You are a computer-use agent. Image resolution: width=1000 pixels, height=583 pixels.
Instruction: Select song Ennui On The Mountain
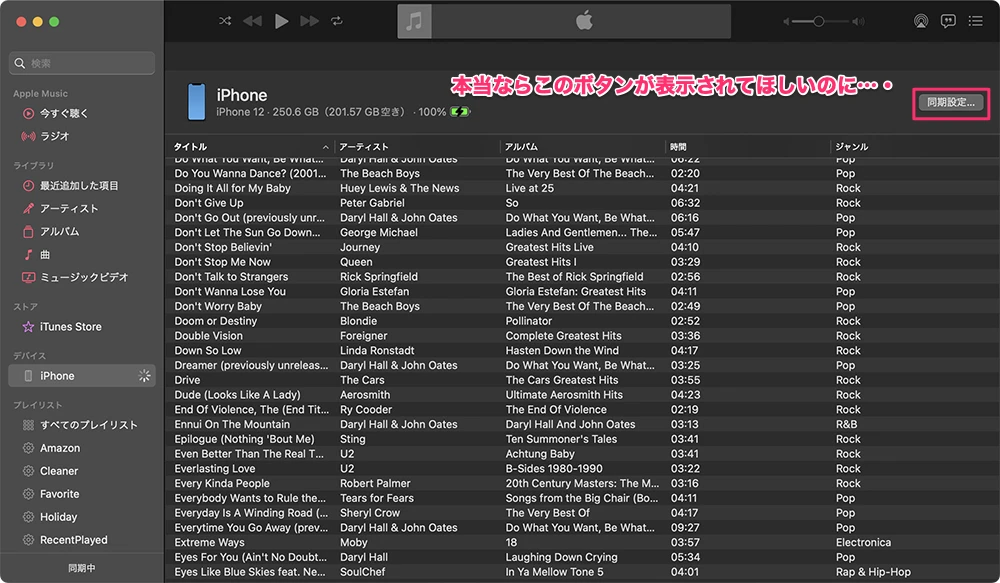[x=232, y=424]
